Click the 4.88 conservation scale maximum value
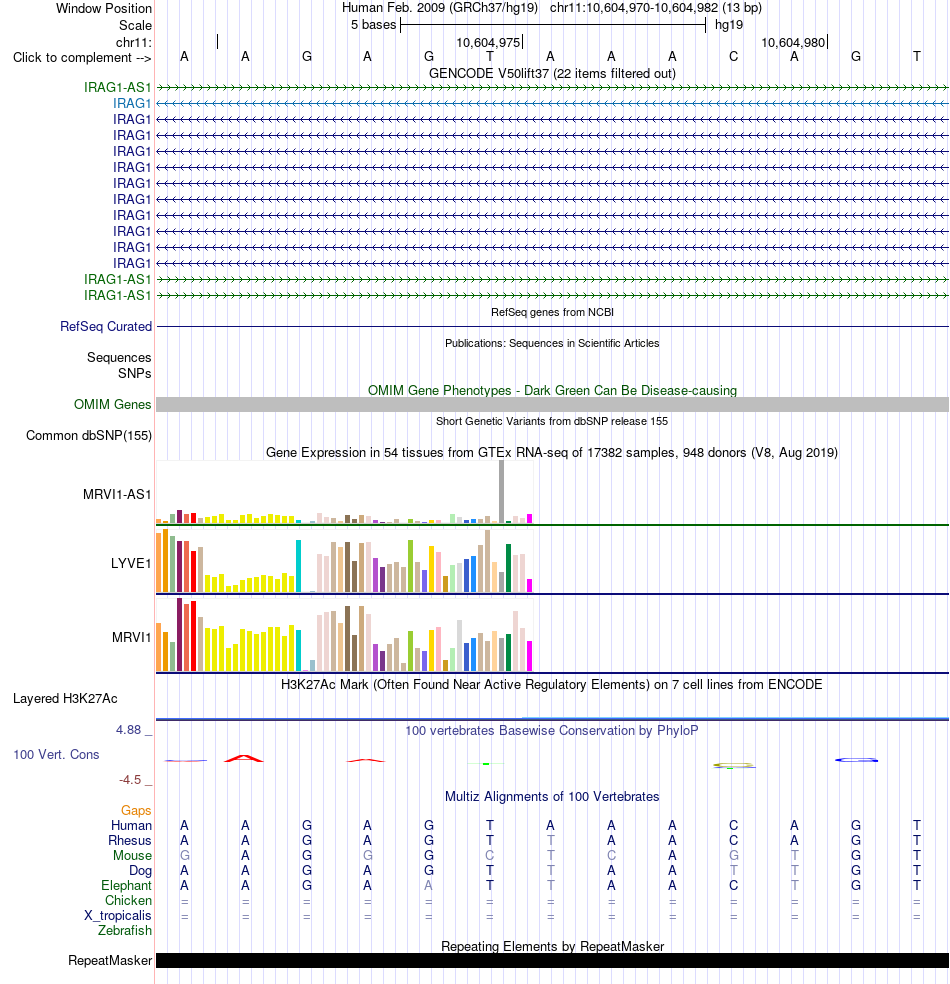 [x=129, y=729]
